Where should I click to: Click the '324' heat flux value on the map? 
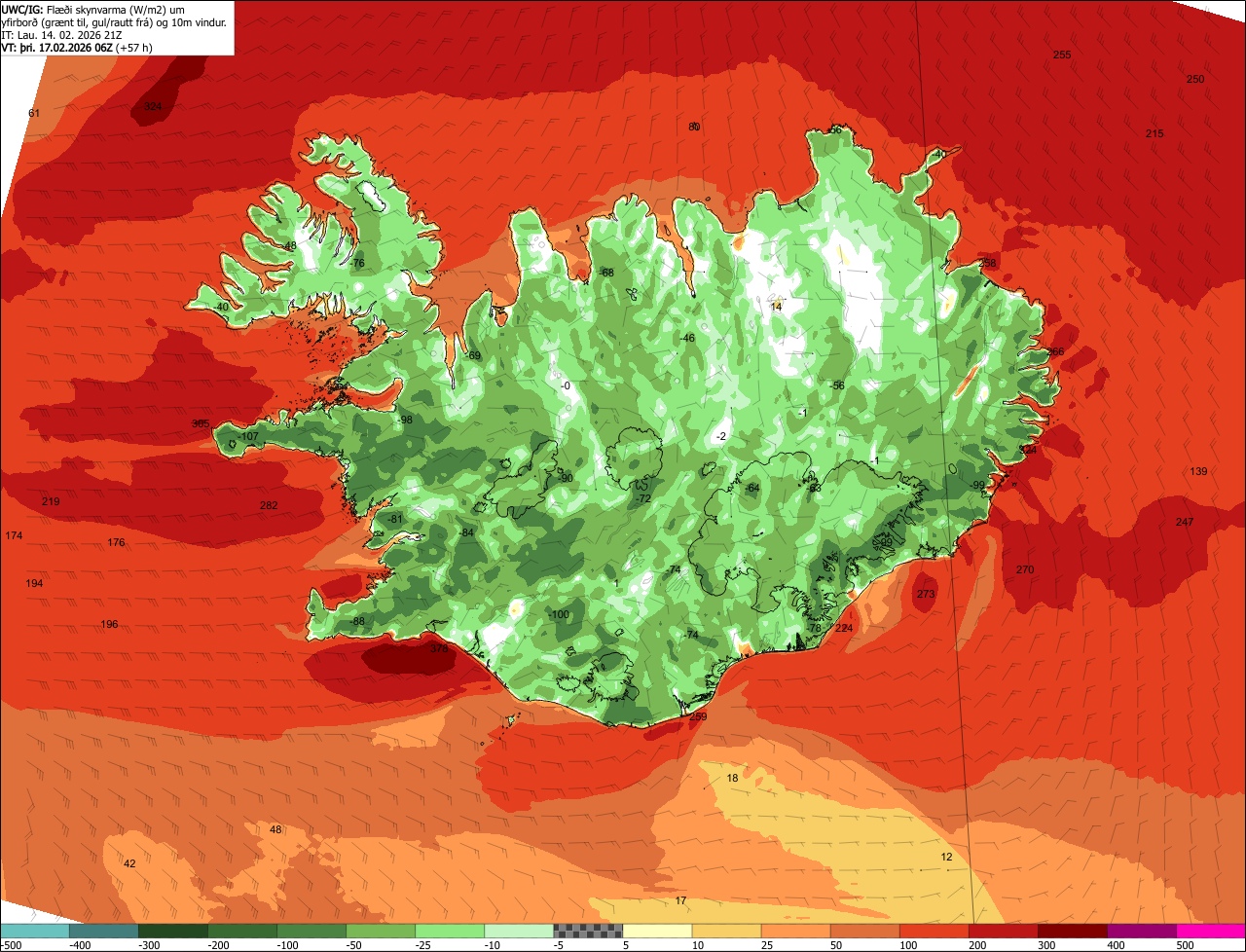[153, 106]
